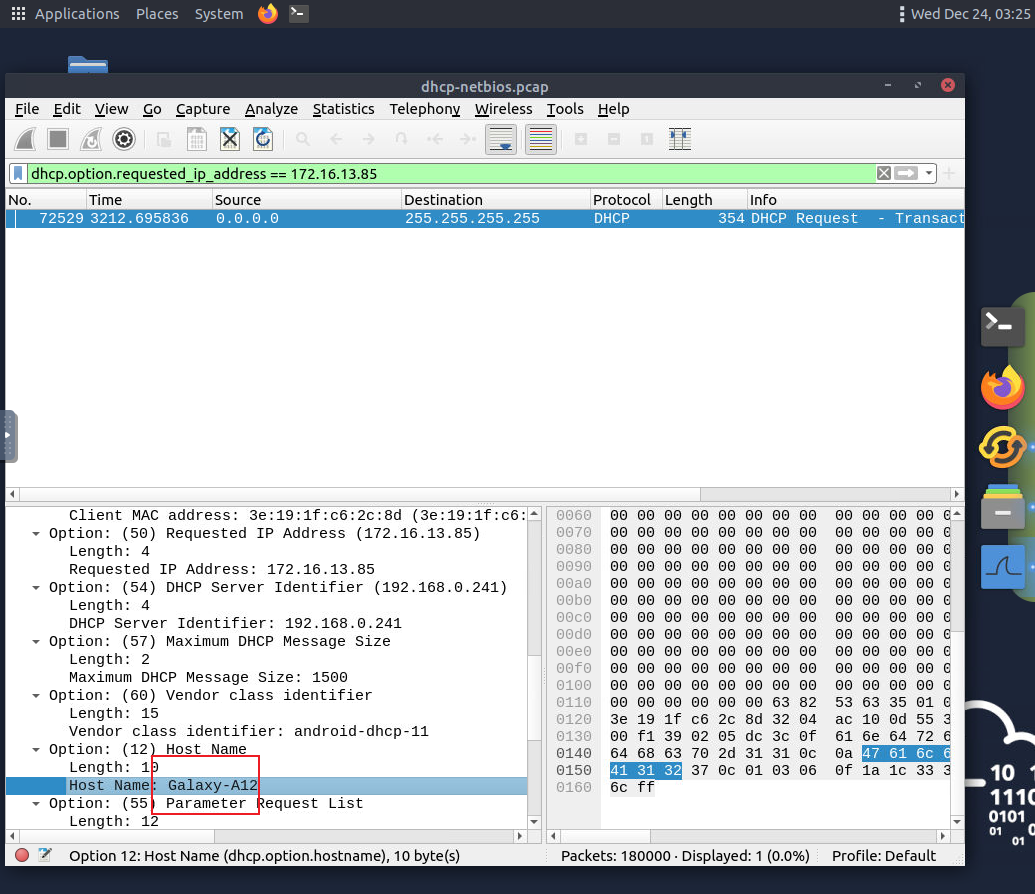Image resolution: width=1035 pixels, height=894 pixels.
Task: Add a filter button plus
Action: [x=949, y=174]
